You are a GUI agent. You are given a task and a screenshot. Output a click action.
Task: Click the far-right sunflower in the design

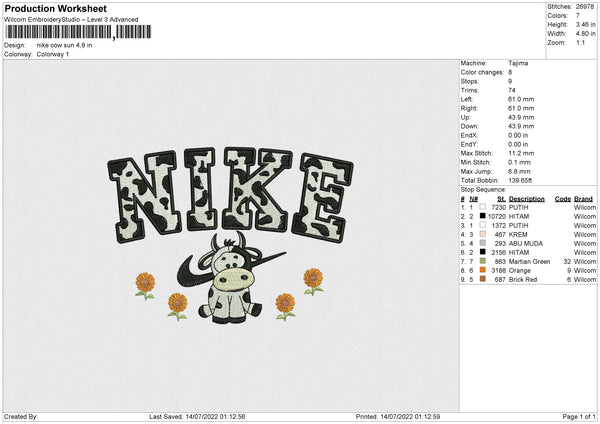[313, 282]
